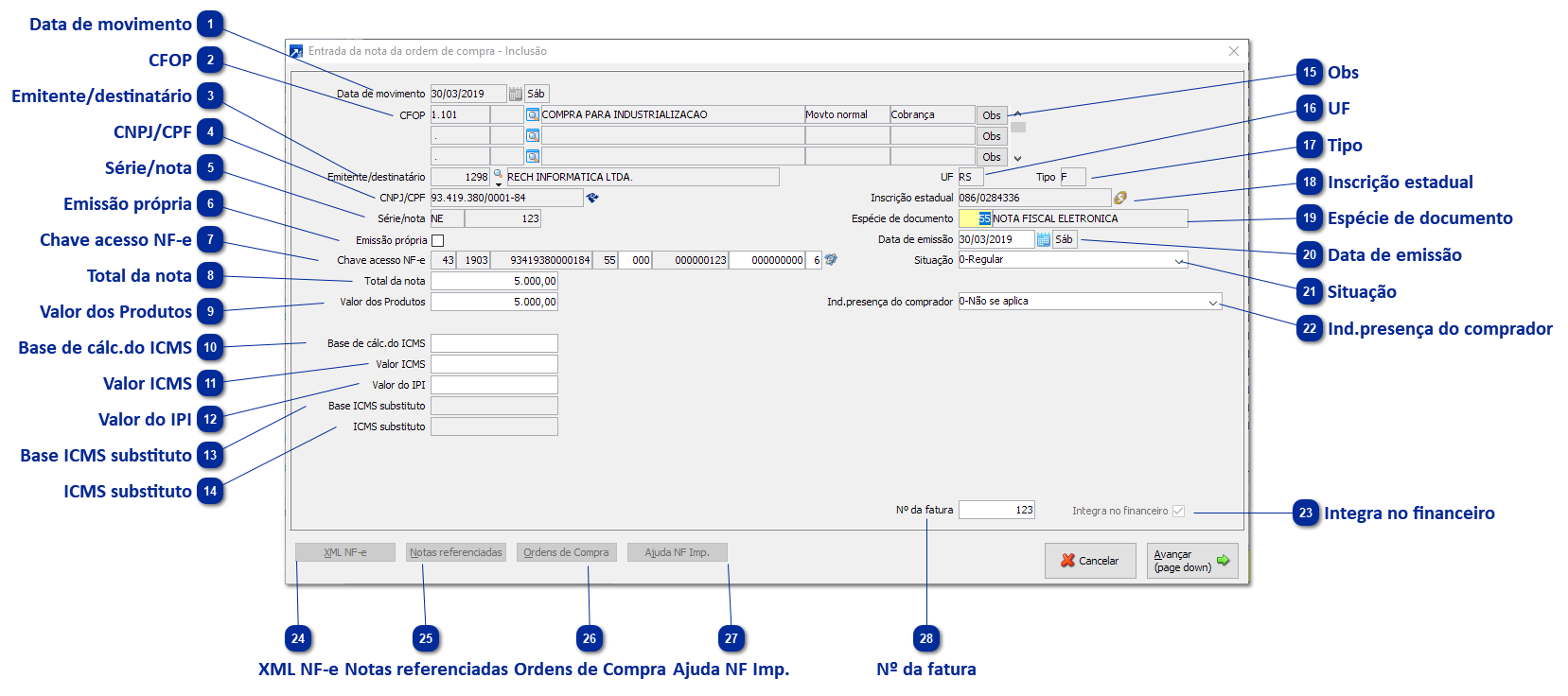Click the Chave acesso segment 93419380000184
1568x696 pixels.
pos(541,260)
